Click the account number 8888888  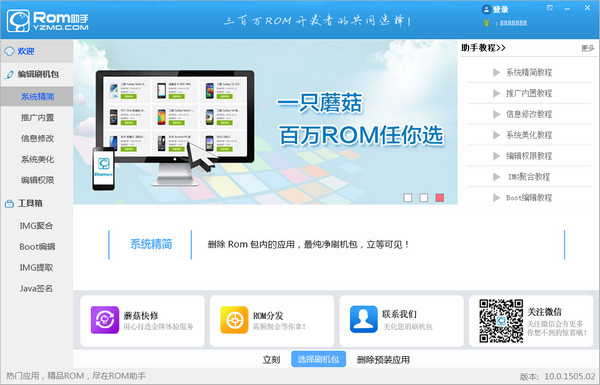tap(513, 23)
